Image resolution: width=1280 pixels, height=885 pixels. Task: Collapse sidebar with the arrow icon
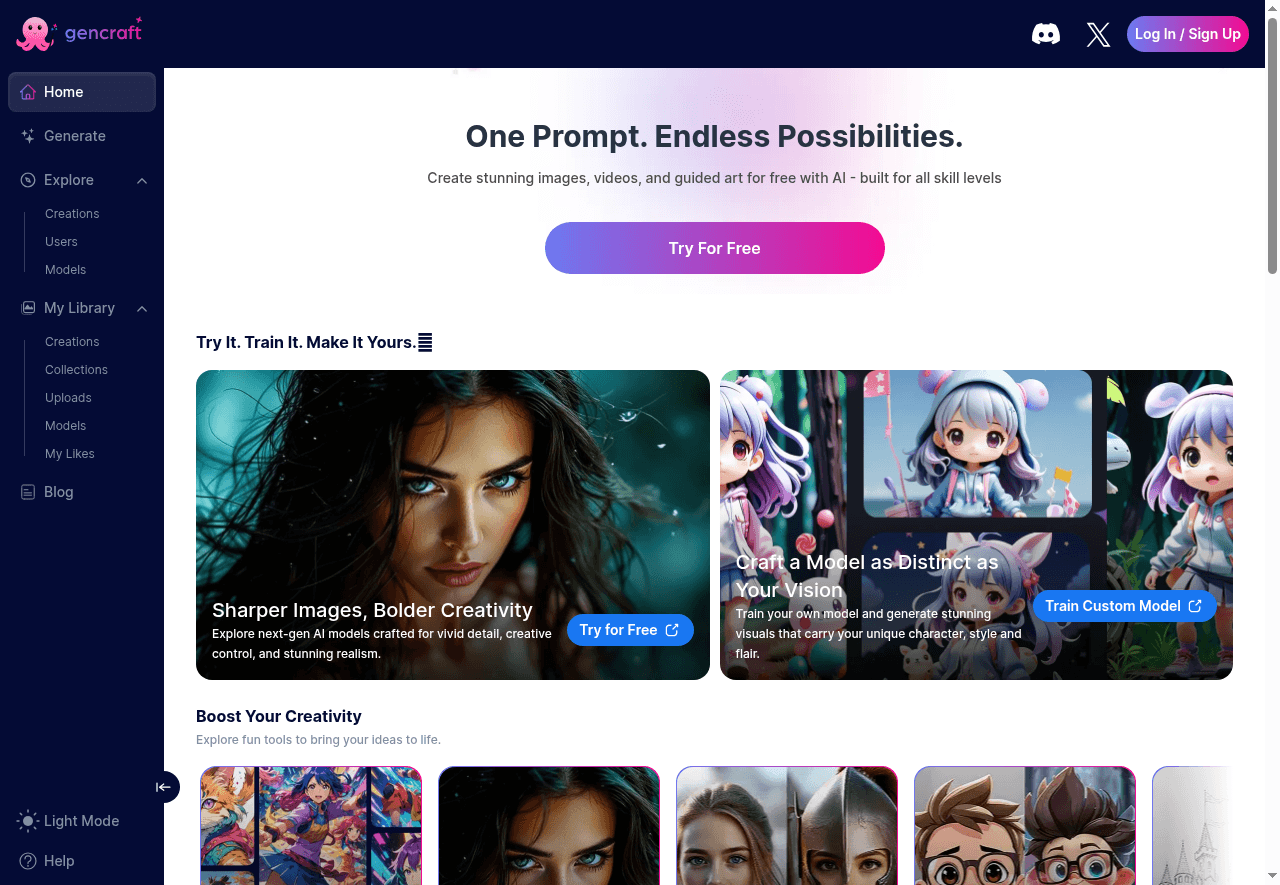pyautogui.click(x=164, y=787)
